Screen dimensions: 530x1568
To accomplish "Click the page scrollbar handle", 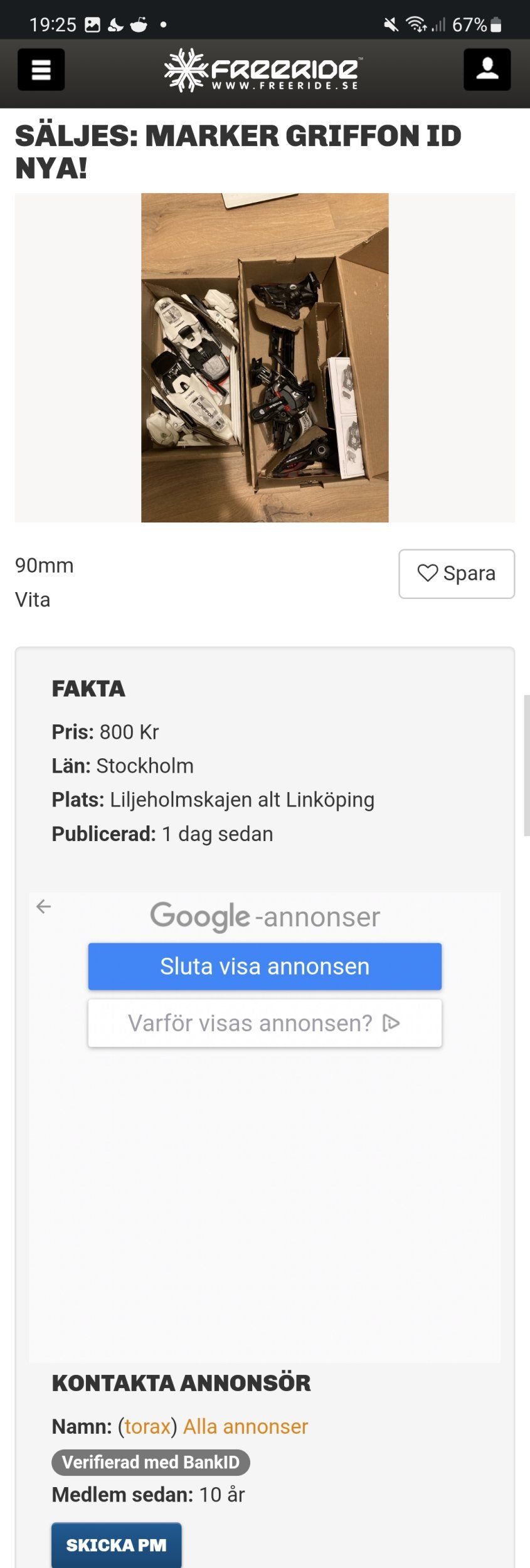I will [x=526, y=765].
